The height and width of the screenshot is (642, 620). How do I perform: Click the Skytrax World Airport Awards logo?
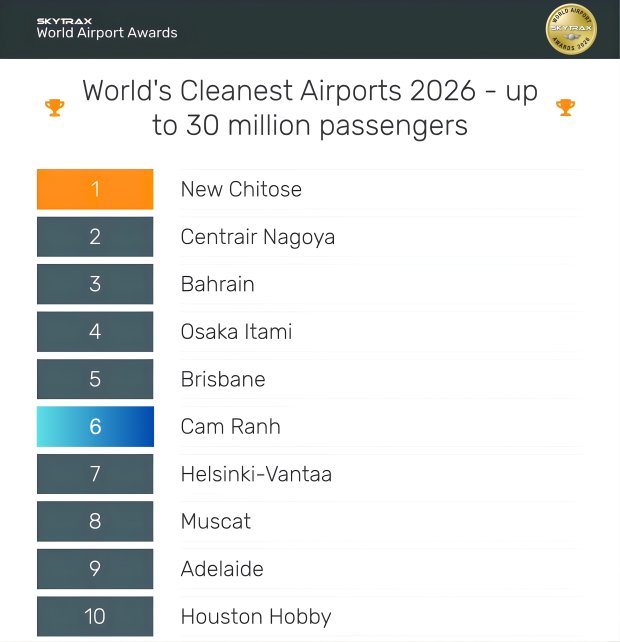(x=106, y=28)
